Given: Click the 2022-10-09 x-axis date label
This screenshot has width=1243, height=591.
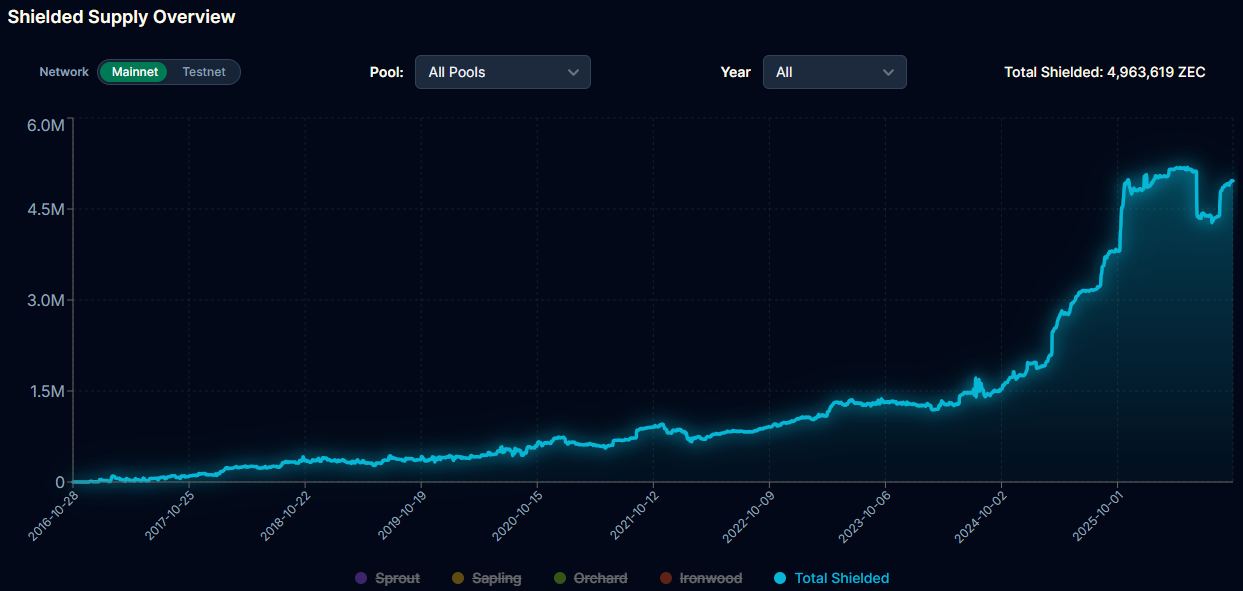Looking at the screenshot, I should click(x=750, y=515).
